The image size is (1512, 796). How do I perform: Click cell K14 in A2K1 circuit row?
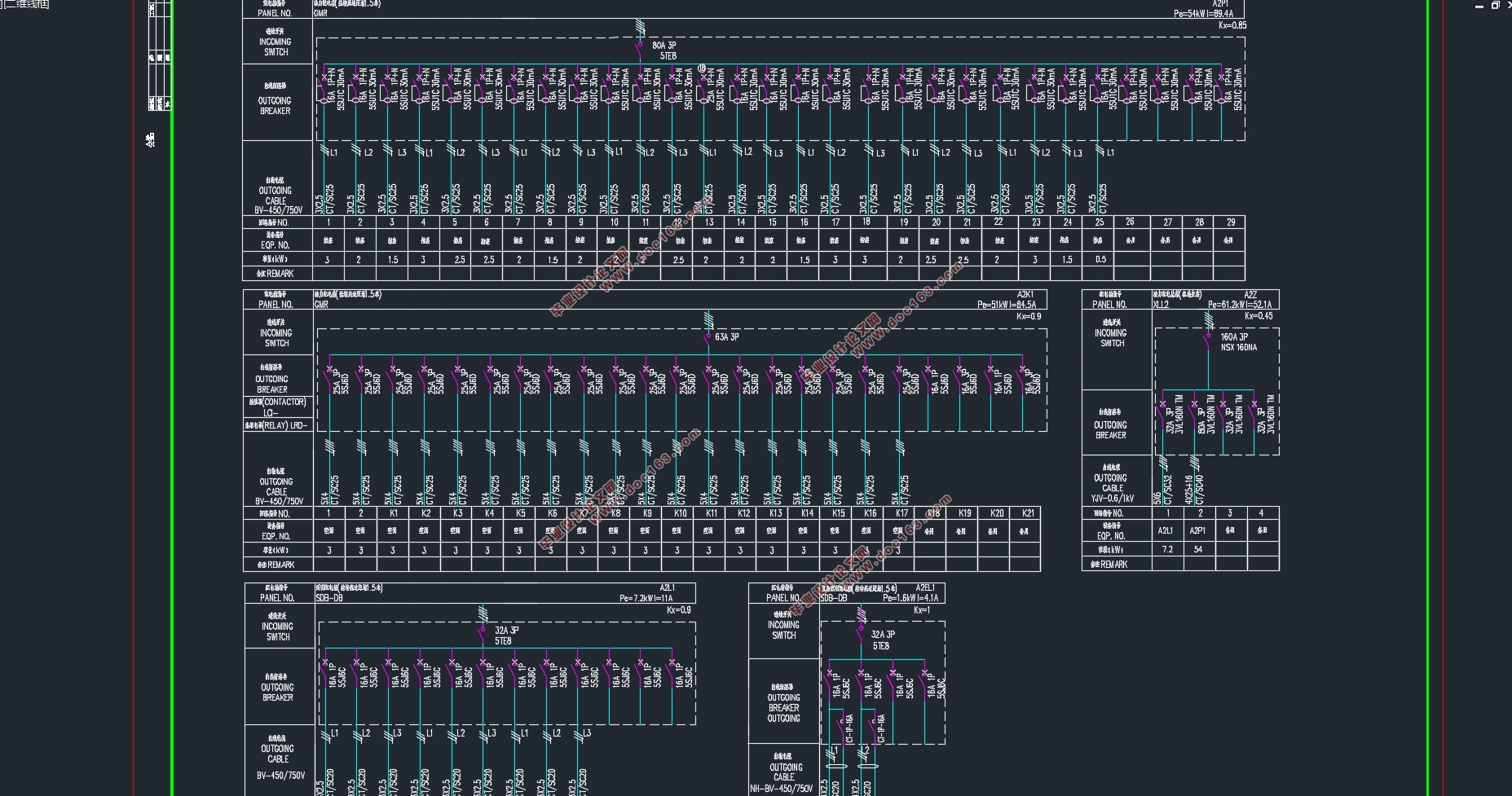pos(807,513)
